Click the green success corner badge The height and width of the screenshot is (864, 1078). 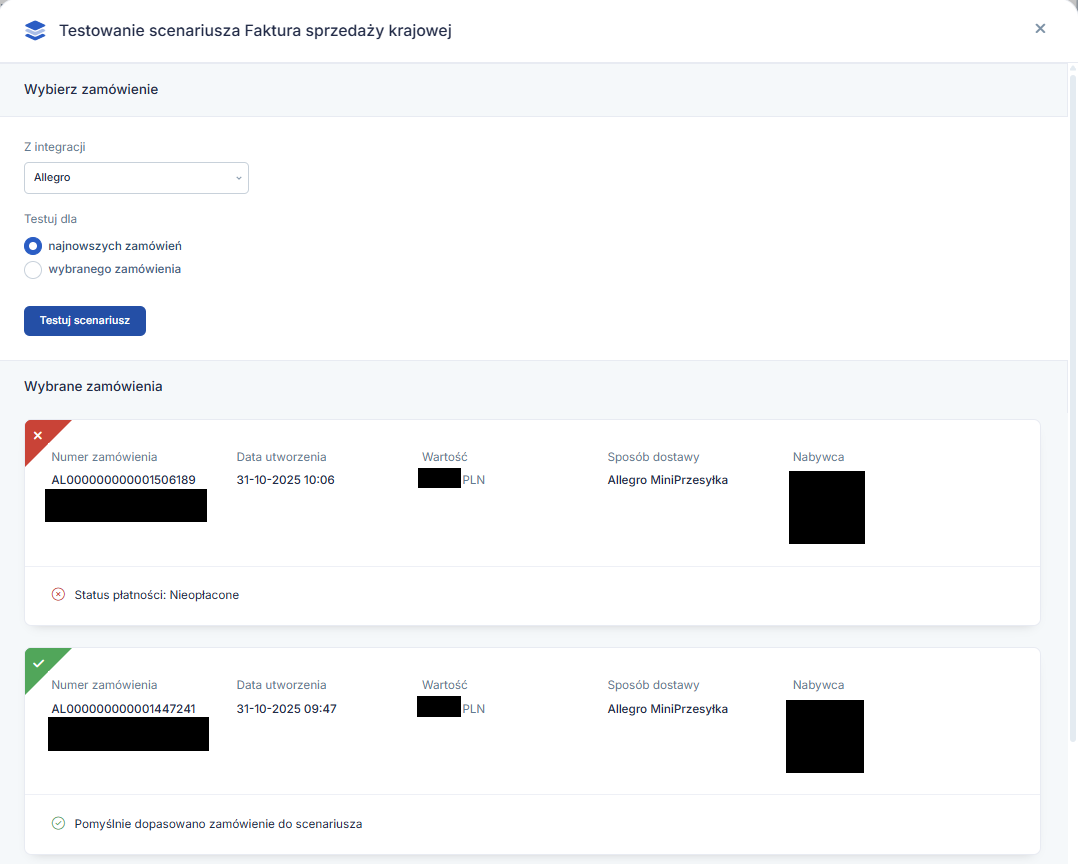point(40,664)
